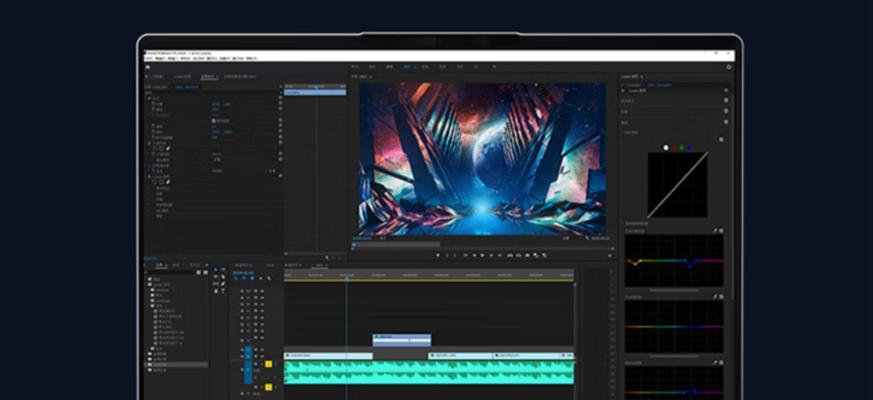This screenshot has height=400, width=873.
Task: Click Mark In button in Program Monitor
Action: pyautogui.click(x=447, y=255)
